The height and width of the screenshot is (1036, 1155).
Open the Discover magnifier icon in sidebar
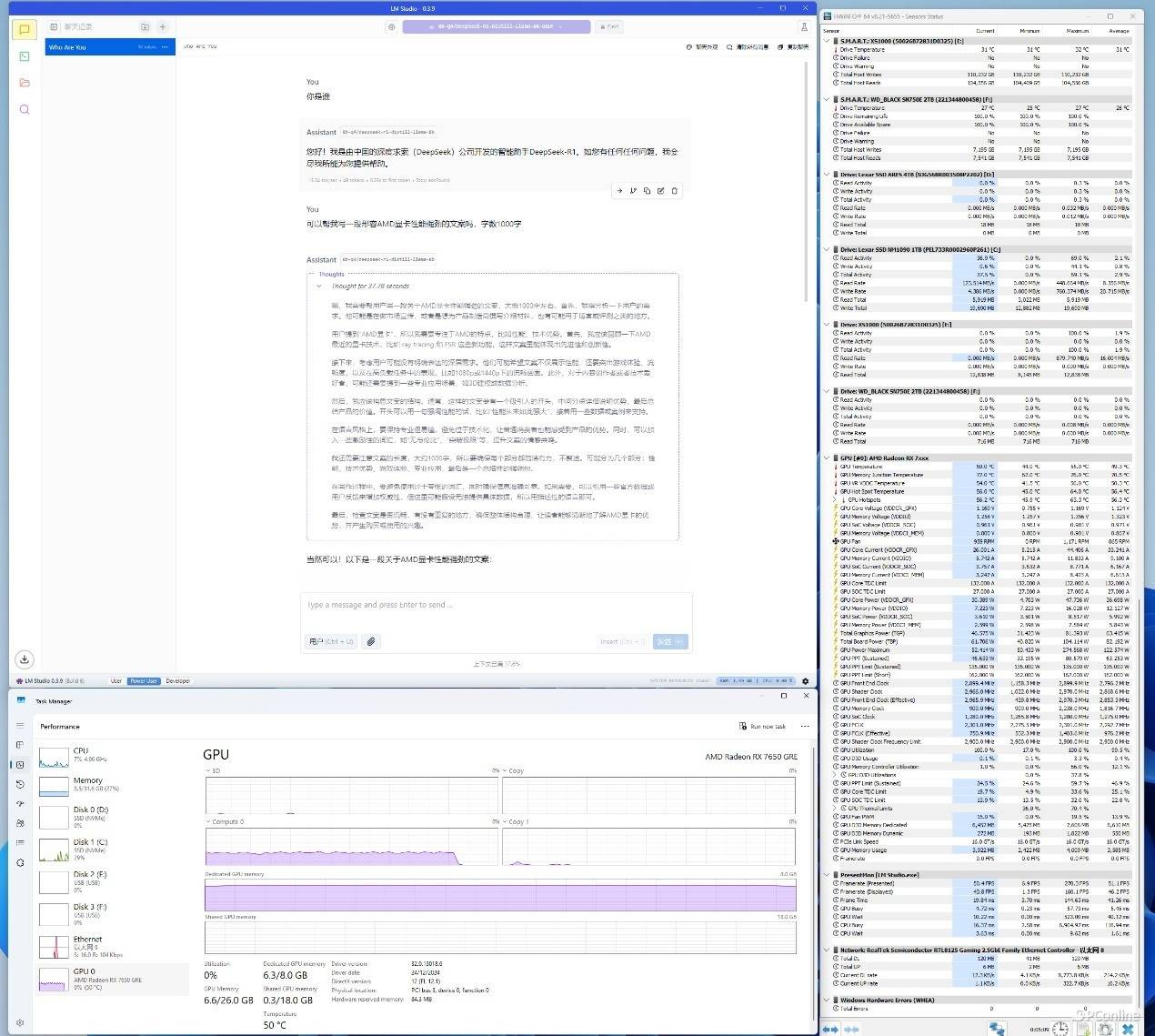point(25,109)
